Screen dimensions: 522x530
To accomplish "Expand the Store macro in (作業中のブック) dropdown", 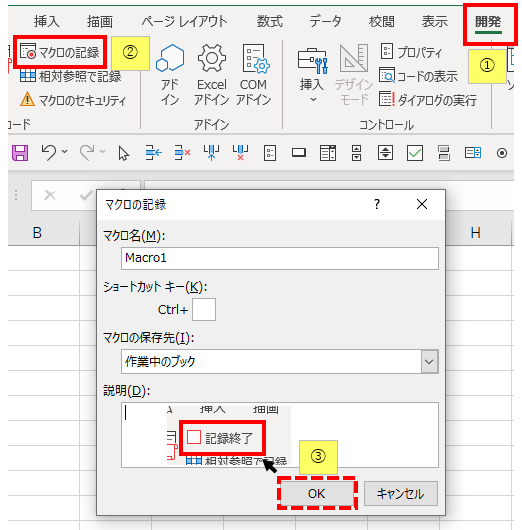I will click(x=429, y=362).
